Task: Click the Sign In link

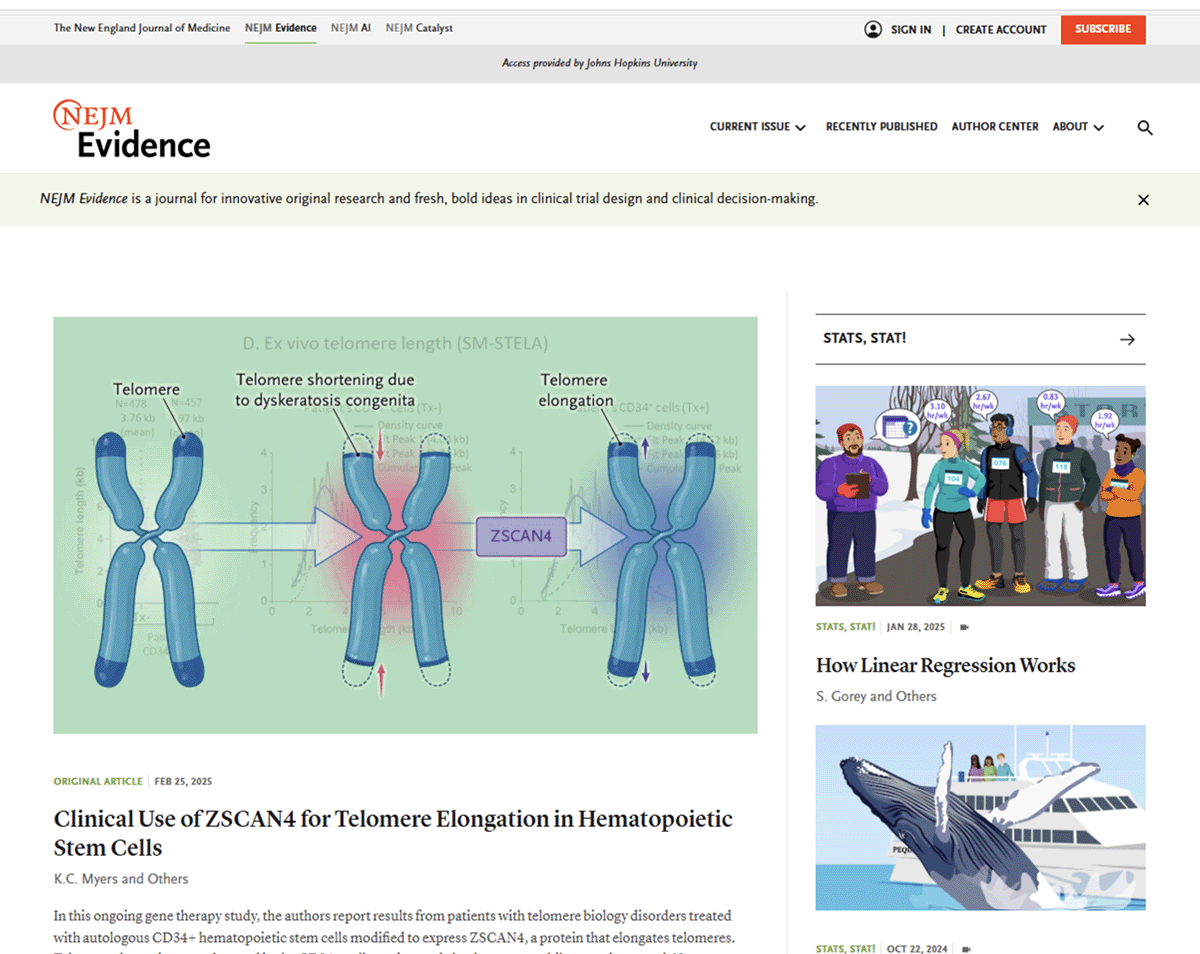Action: pyautogui.click(x=911, y=30)
